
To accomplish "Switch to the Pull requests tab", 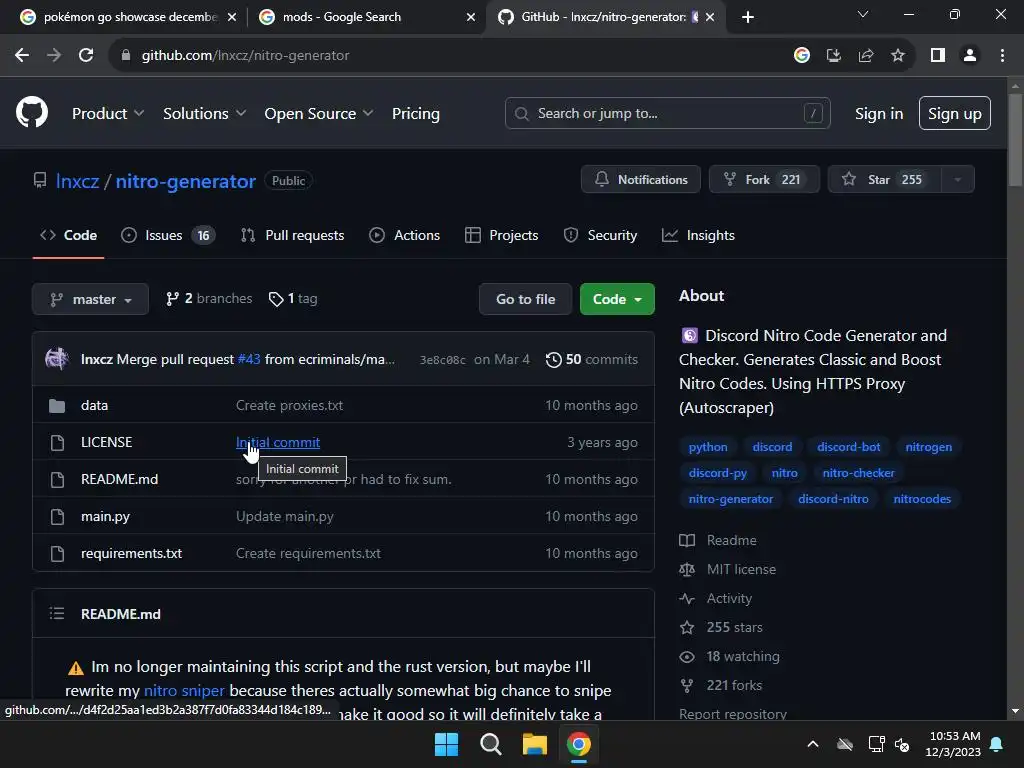I will click(x=292, y=235).
